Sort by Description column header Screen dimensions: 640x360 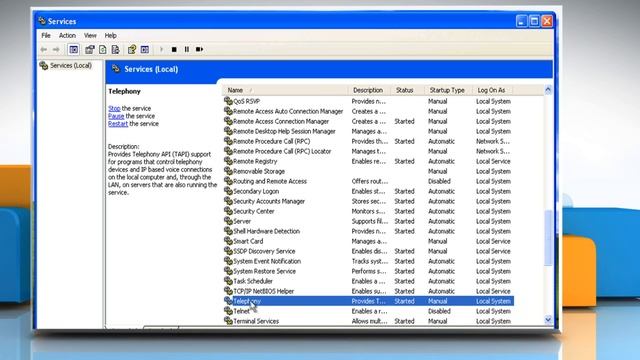click(369, 90)
